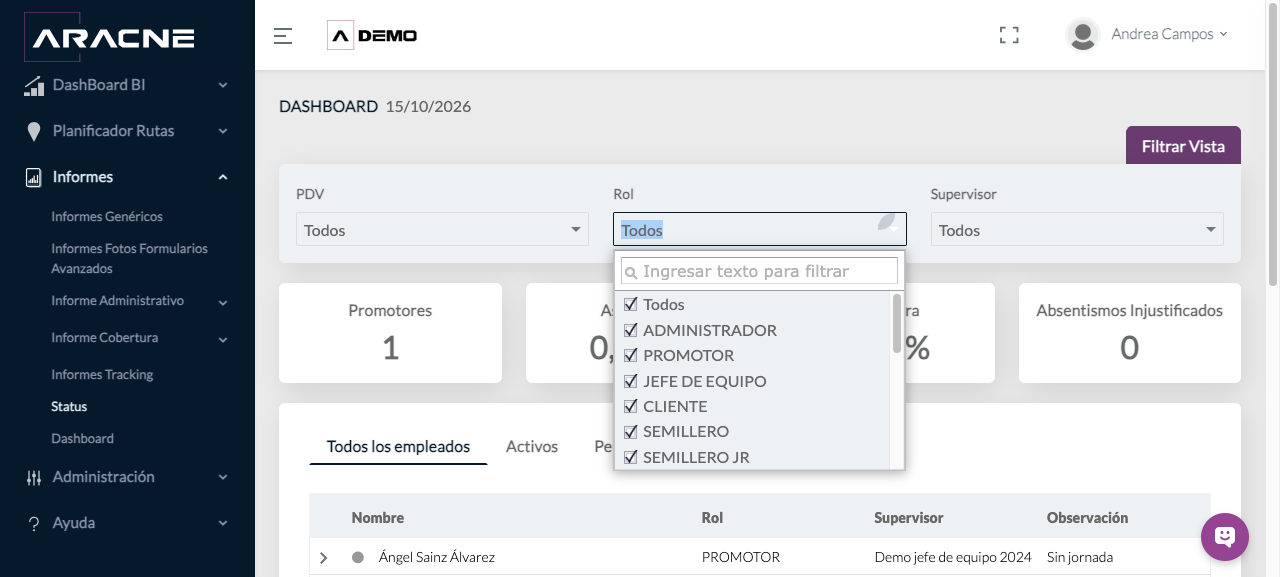
Task: Expand the Ayuda menu
Action: (x=223, y=524)
